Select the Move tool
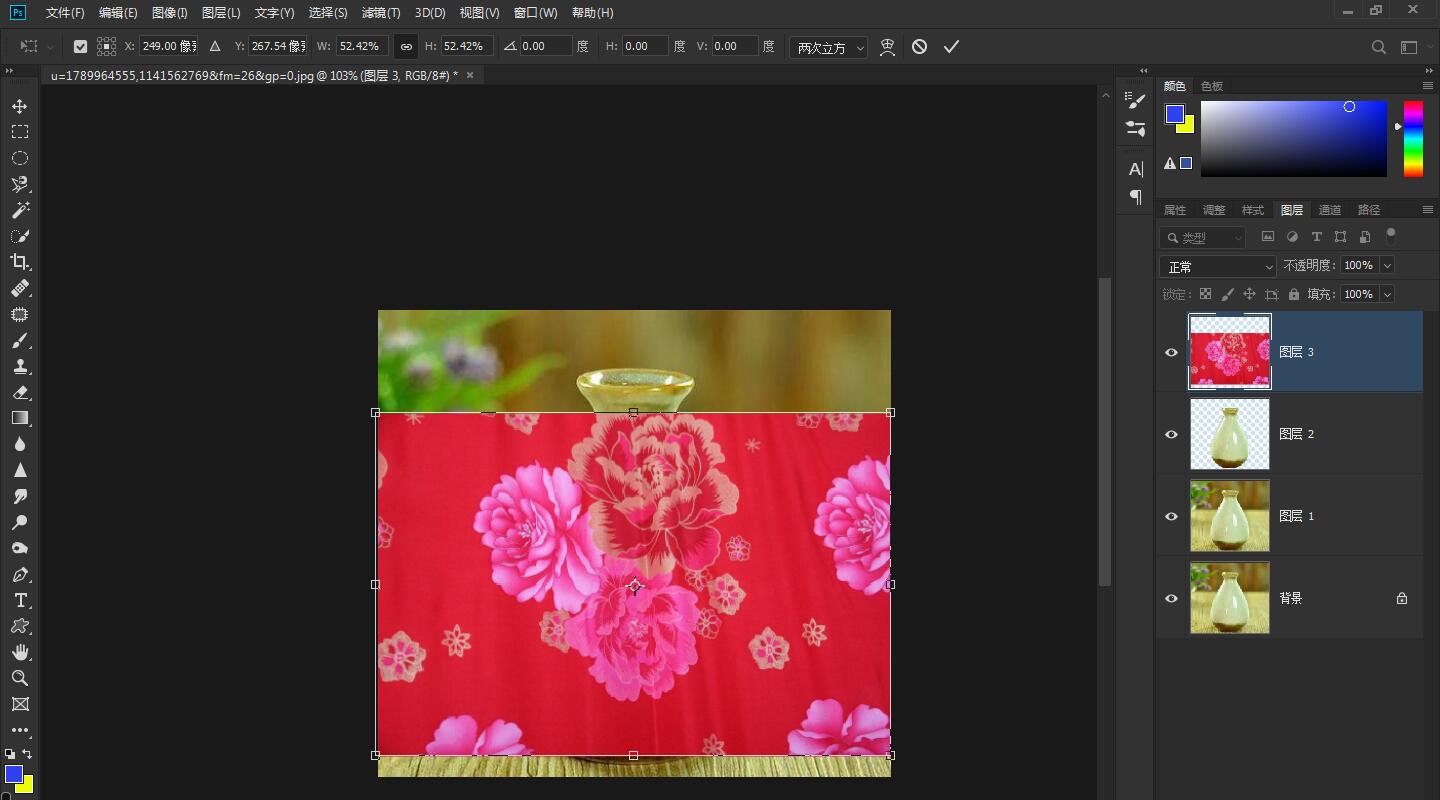Viewport: 1440px width, 800px height. click(19, 106)
